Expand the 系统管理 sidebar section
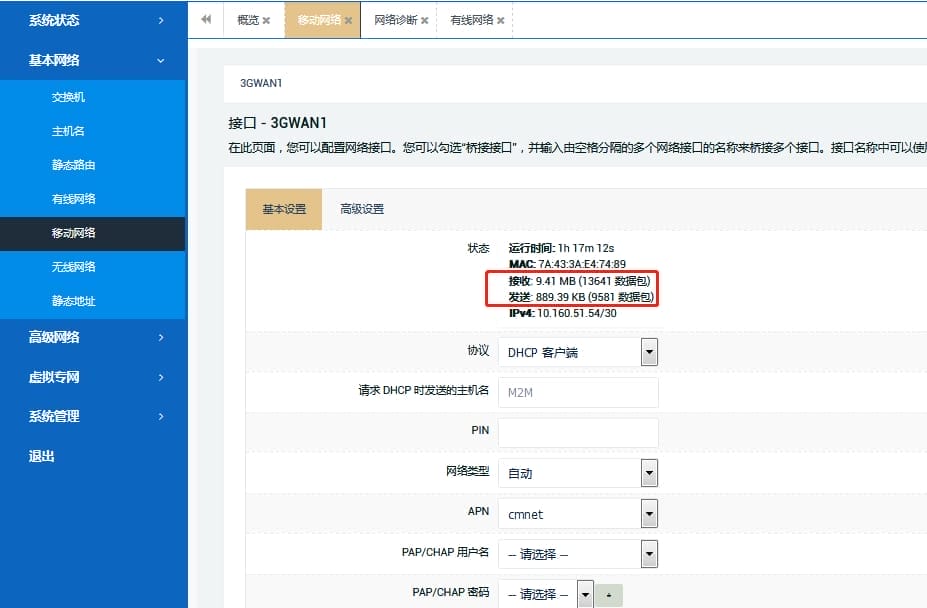Image resolution: width=927 pixels, height=608 pixels. coord(93,416)
